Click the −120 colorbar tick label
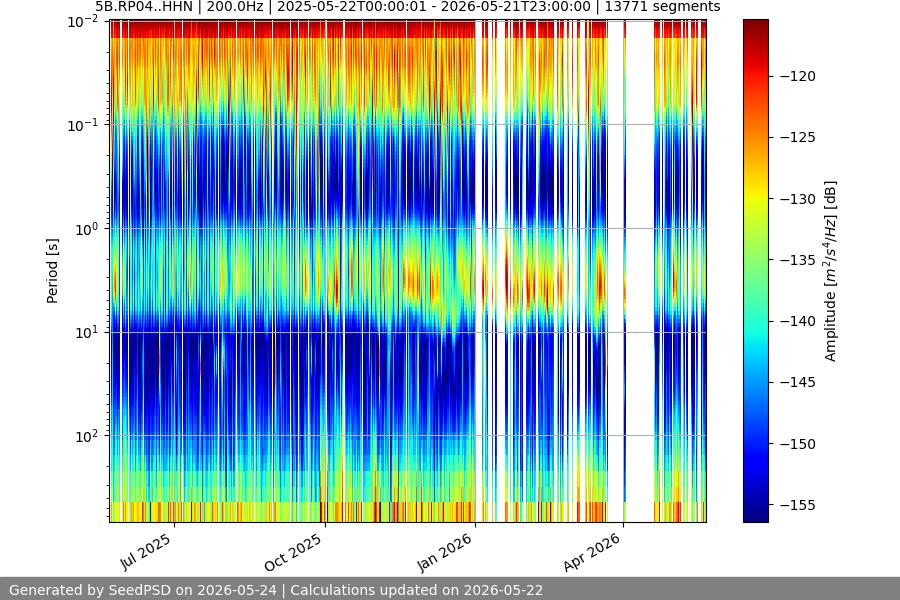The image size is (900, 600). click(x=798, y=76)
